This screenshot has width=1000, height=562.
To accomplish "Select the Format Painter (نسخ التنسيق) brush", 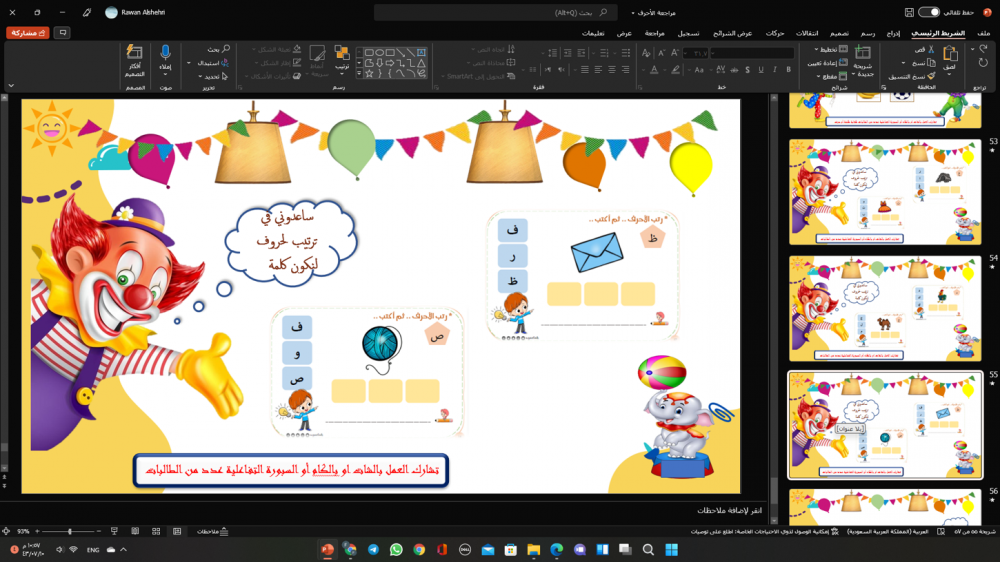I will [931, 76].
